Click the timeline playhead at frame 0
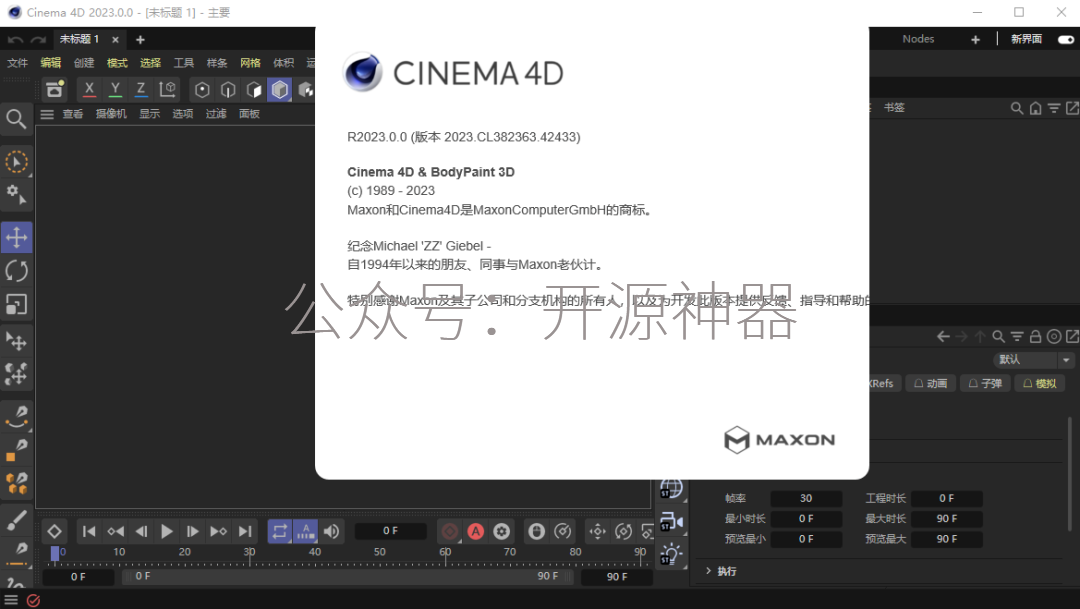This screenshot has height=609, width=1080. (55, 553)
